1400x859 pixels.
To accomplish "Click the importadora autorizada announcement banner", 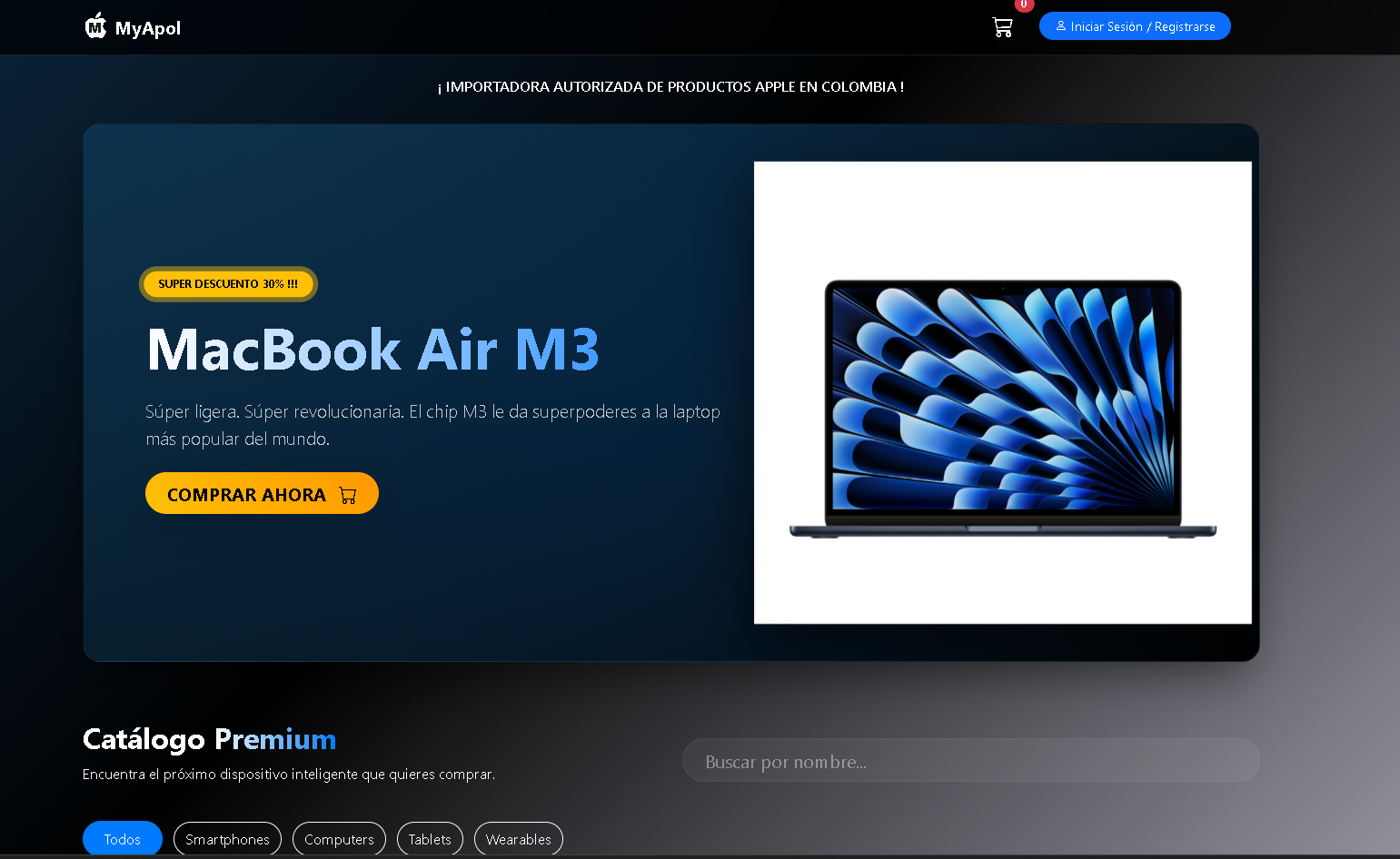I will click(670, 87).
